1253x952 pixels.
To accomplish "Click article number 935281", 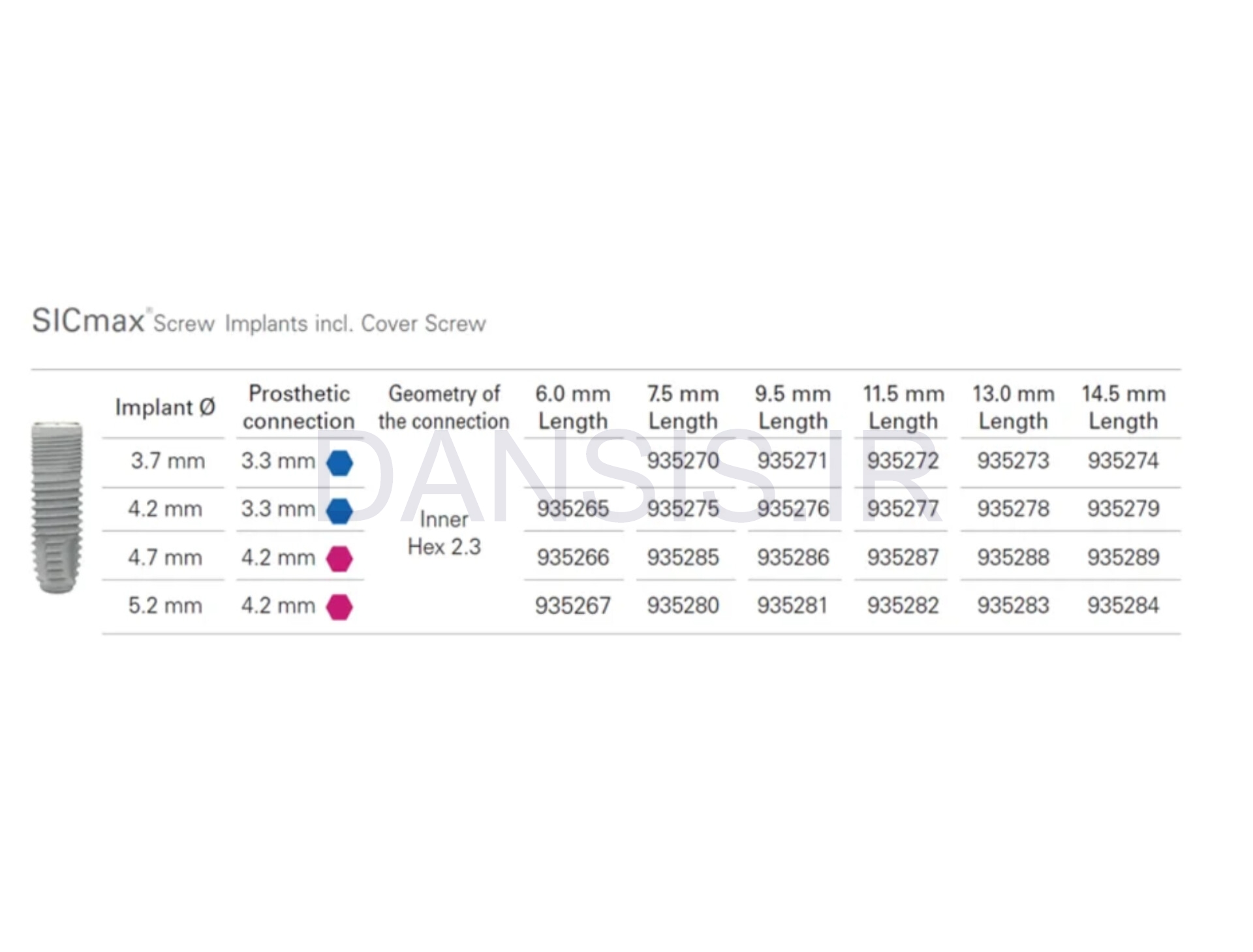I will click(792, 606).
